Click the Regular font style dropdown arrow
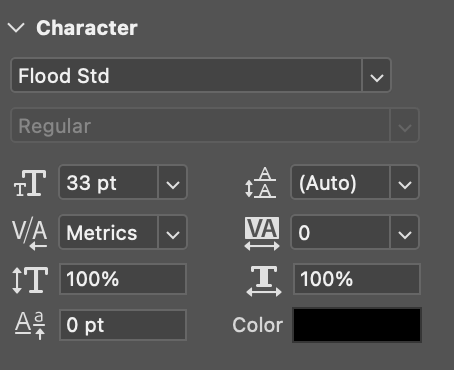 [x=404, y=125]
